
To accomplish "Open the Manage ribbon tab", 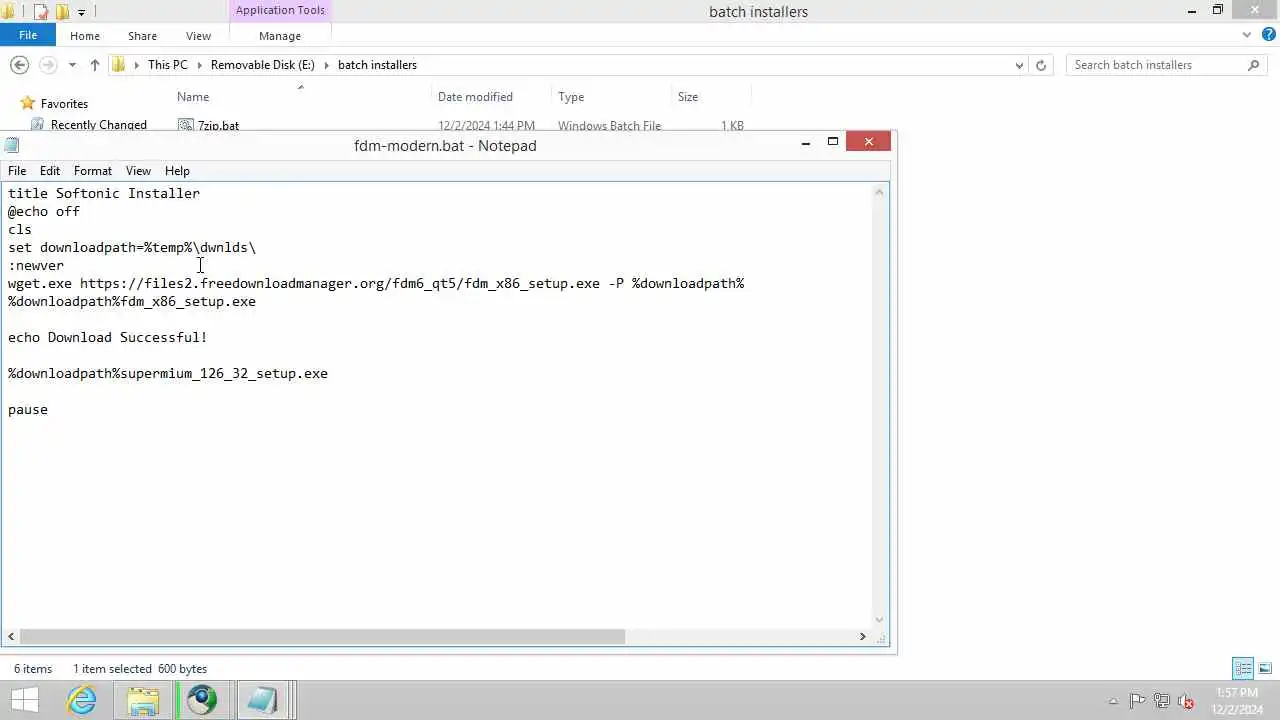I will (280, 36).
